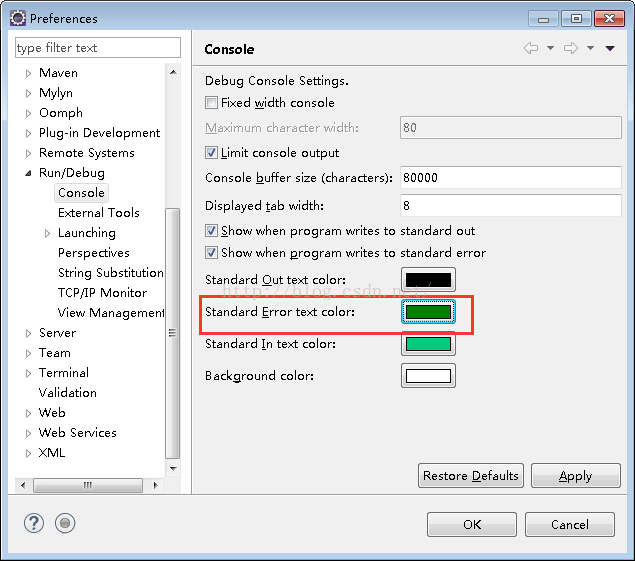The height and width of the screenshot is (561, 635).
Task: Click the Console buffer size field
Action: (511, 177)
